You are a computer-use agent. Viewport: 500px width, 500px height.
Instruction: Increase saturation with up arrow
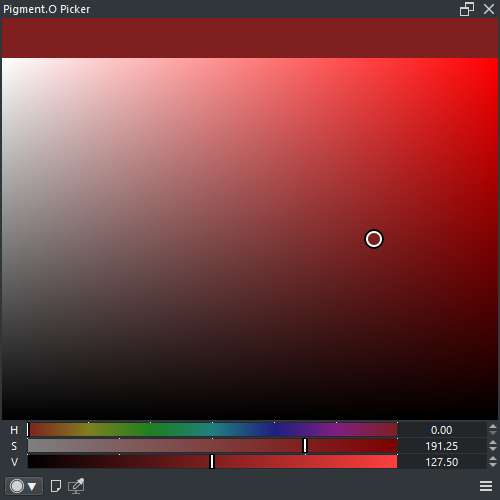tap(493, 442)
